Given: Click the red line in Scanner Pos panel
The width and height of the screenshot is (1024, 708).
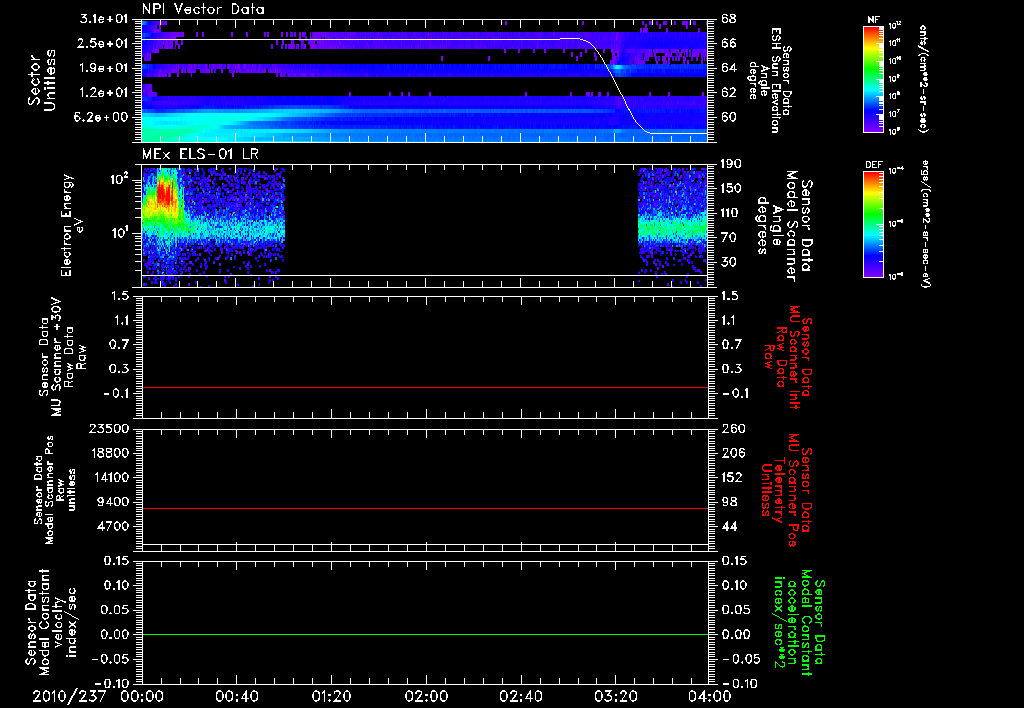Looking at the screenshot, I should tap(425, 508).
